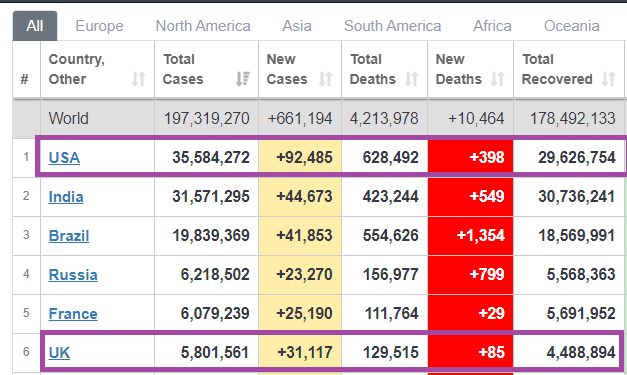
Task: Select Russia new deaths +799
Action: tap(487, 275)
